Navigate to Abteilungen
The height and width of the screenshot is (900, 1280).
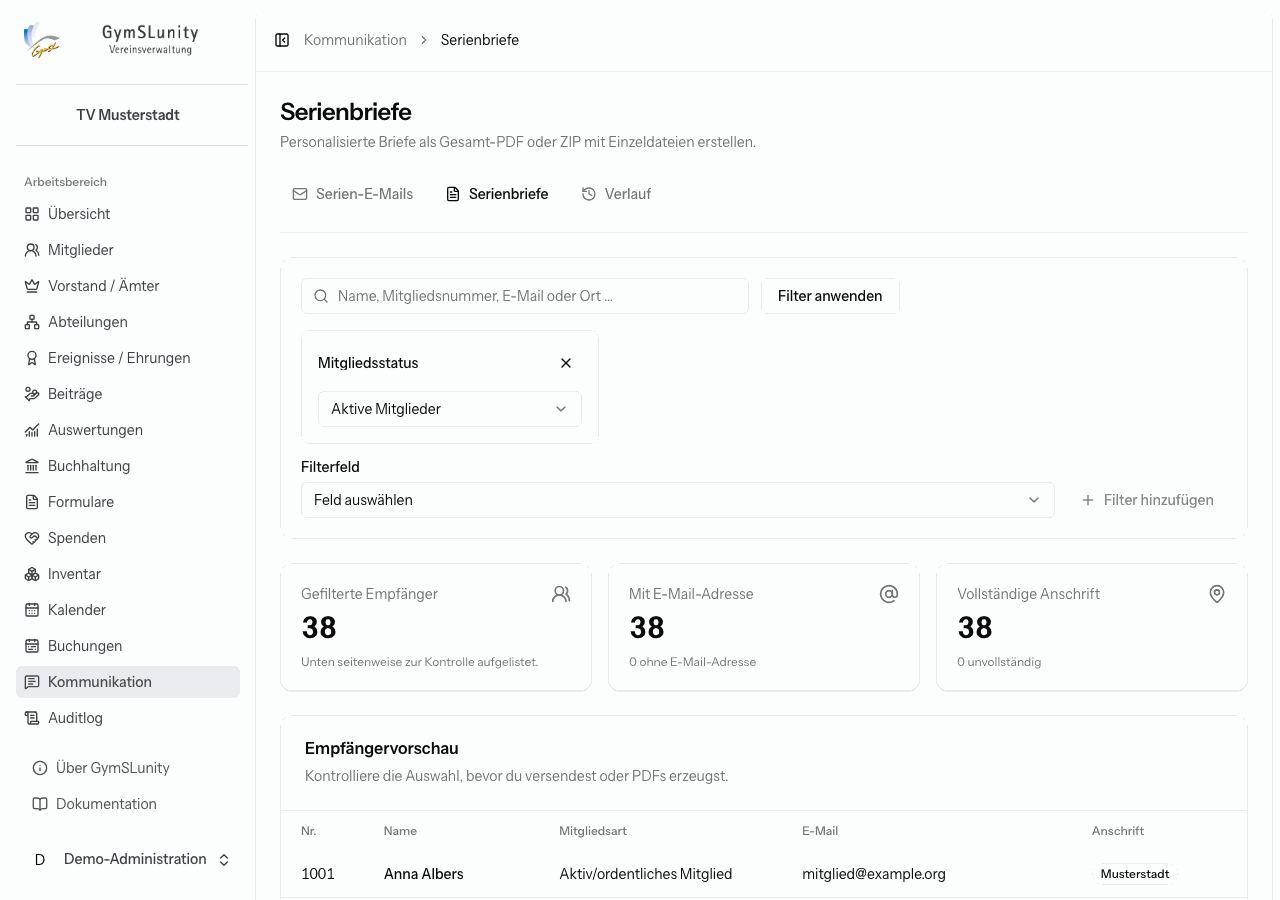pyautogui.click(x=128, y=322)
